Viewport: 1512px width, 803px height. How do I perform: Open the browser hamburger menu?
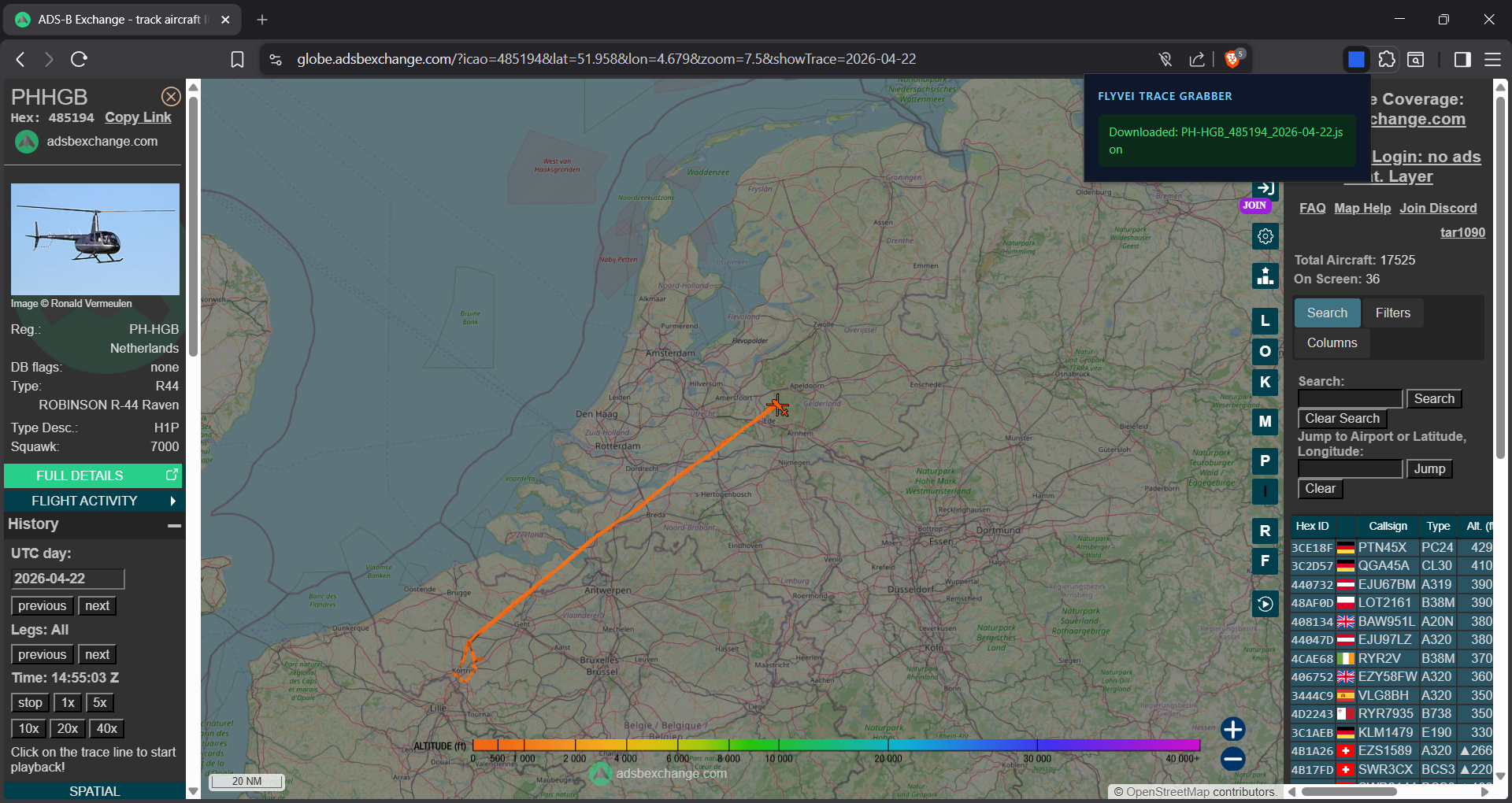(1492, 59)
